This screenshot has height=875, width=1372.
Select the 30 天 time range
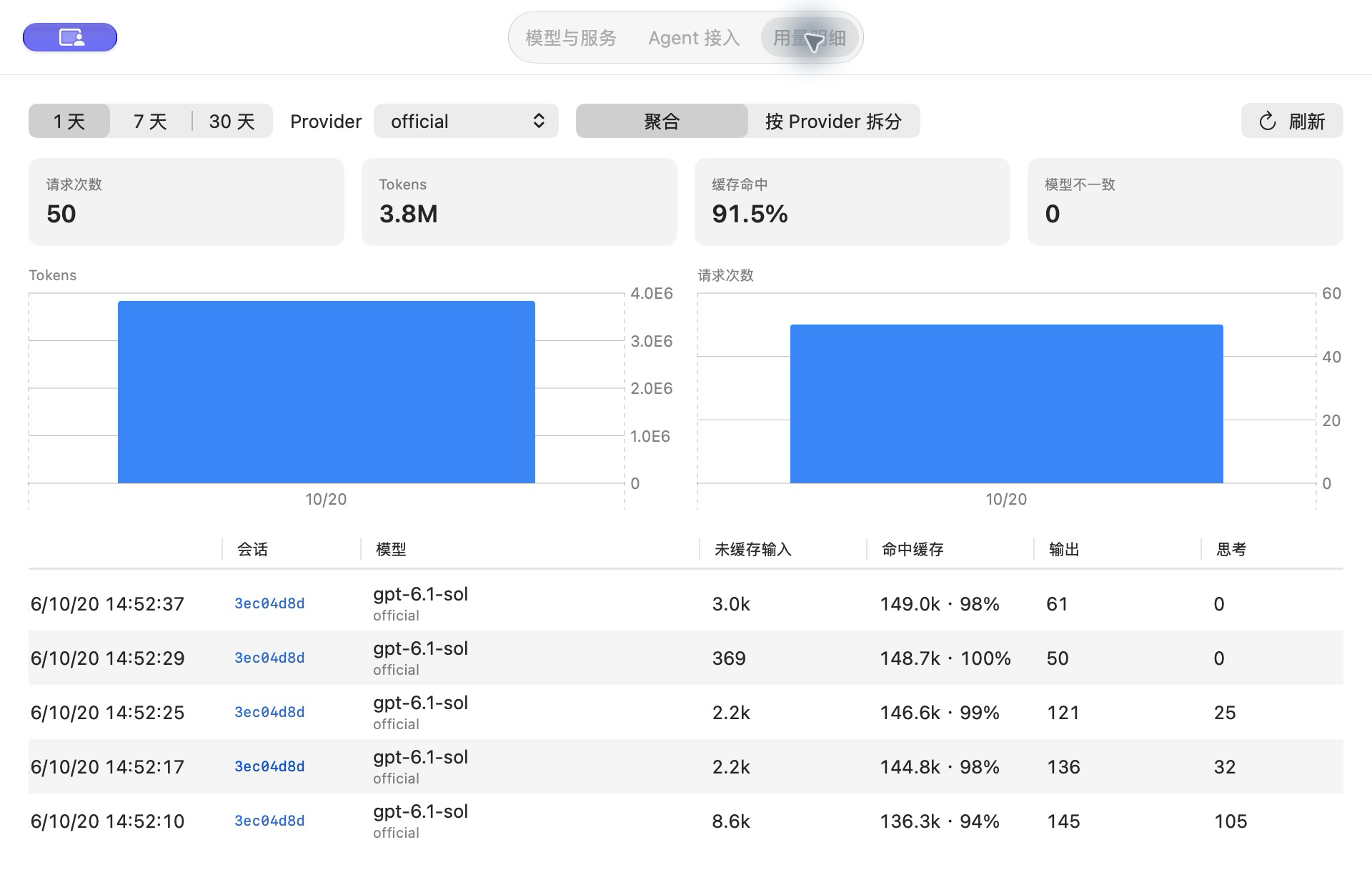click(x=232, y=121)
